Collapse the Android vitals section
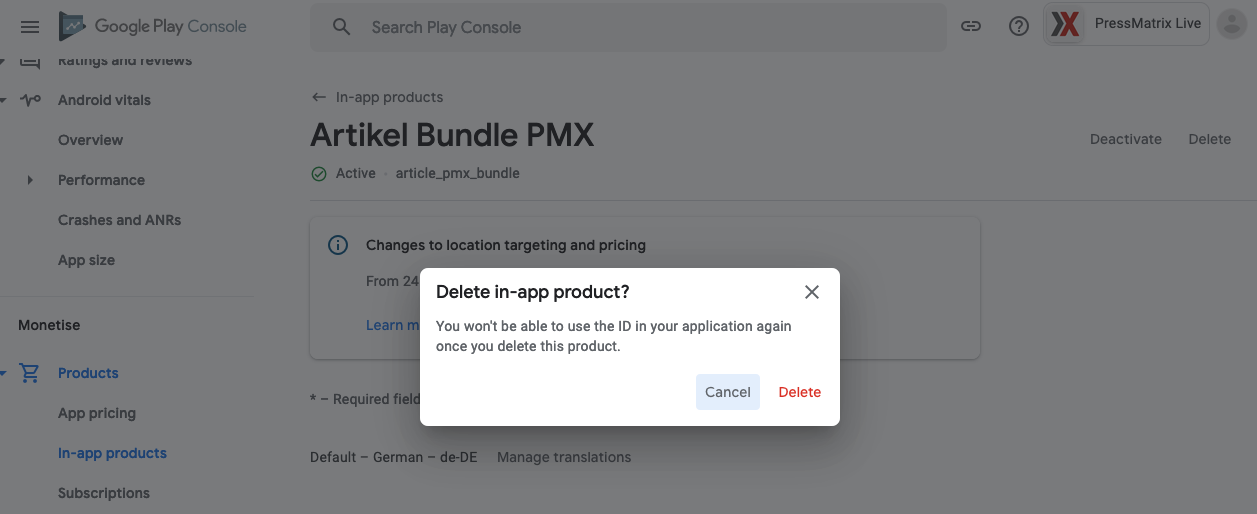The width and height of the screenshot is (1257, 514). (3, 100)
